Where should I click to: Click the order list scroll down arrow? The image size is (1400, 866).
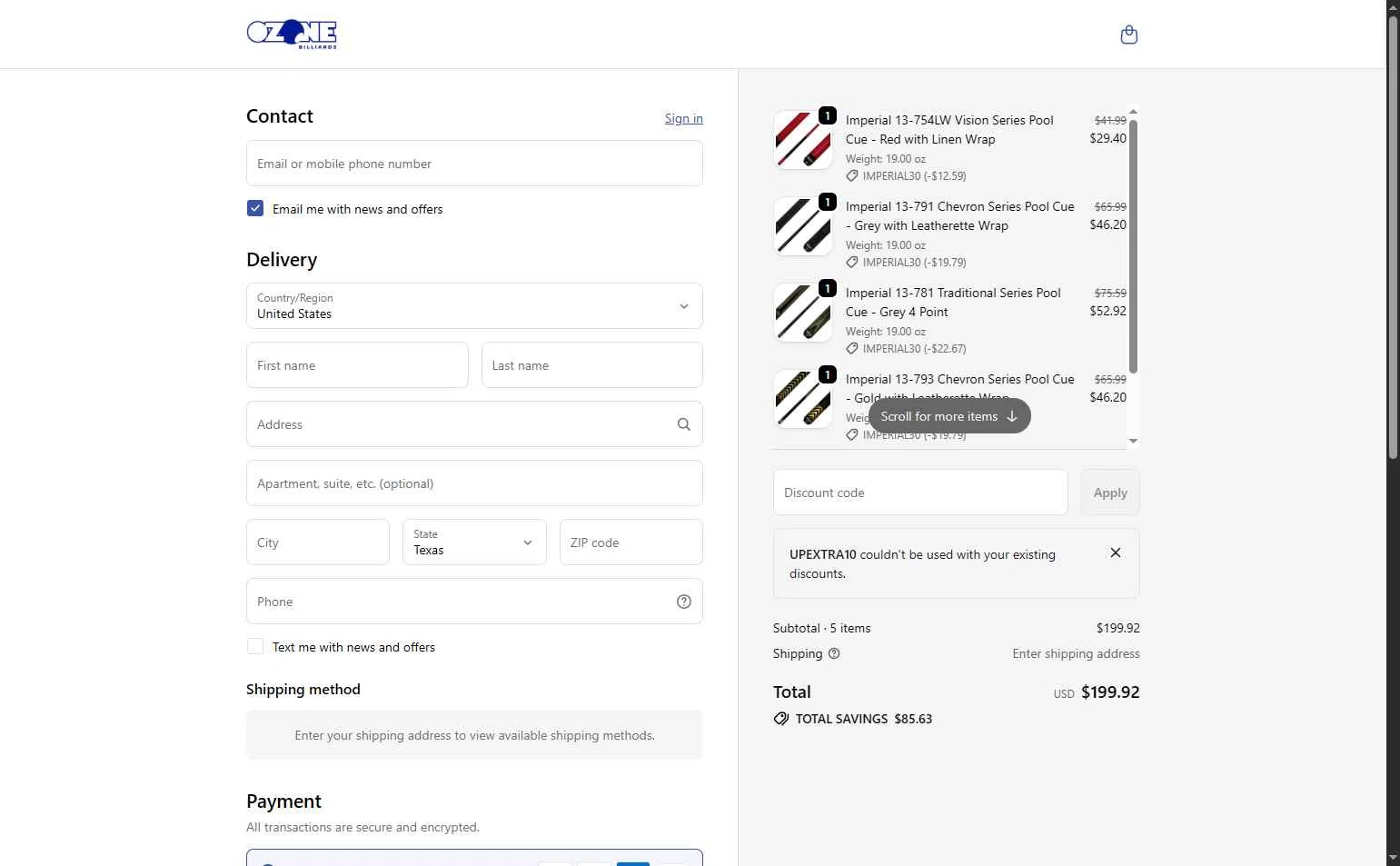1133,441
